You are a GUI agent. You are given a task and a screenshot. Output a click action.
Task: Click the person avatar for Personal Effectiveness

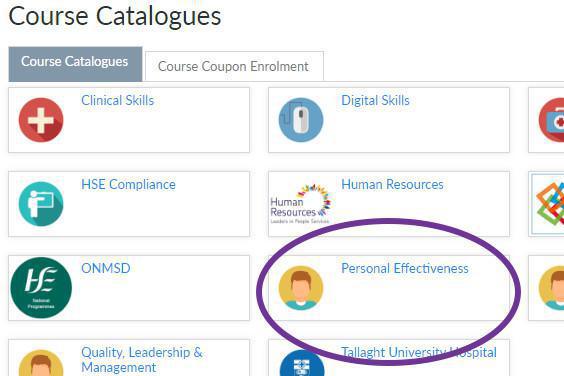[x=301, y=288]
